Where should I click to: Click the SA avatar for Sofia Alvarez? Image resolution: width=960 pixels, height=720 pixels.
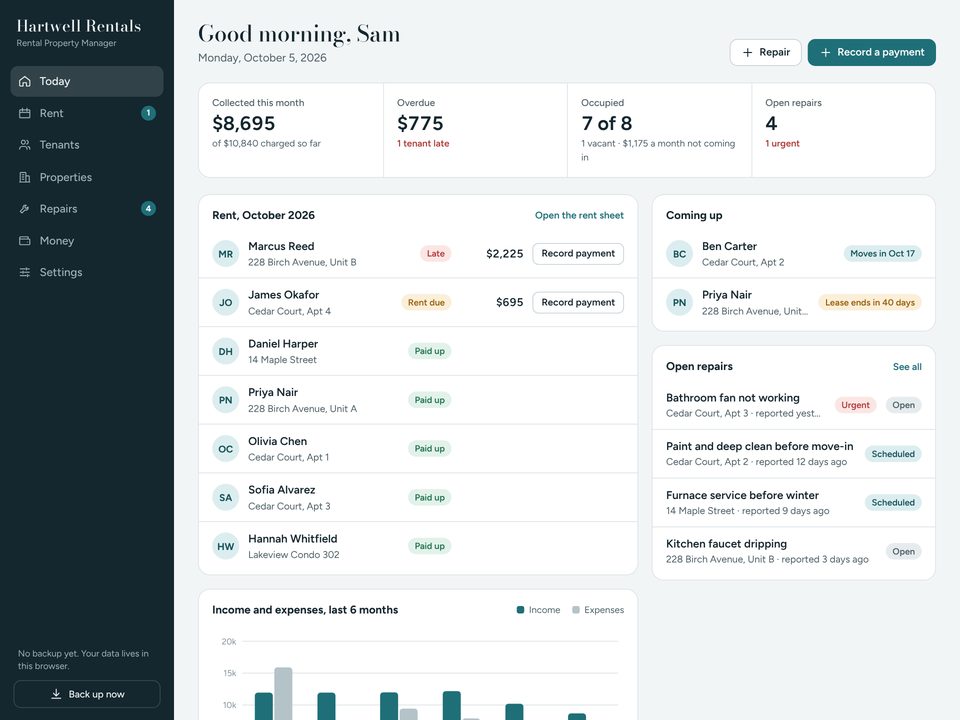coord(225,498)
